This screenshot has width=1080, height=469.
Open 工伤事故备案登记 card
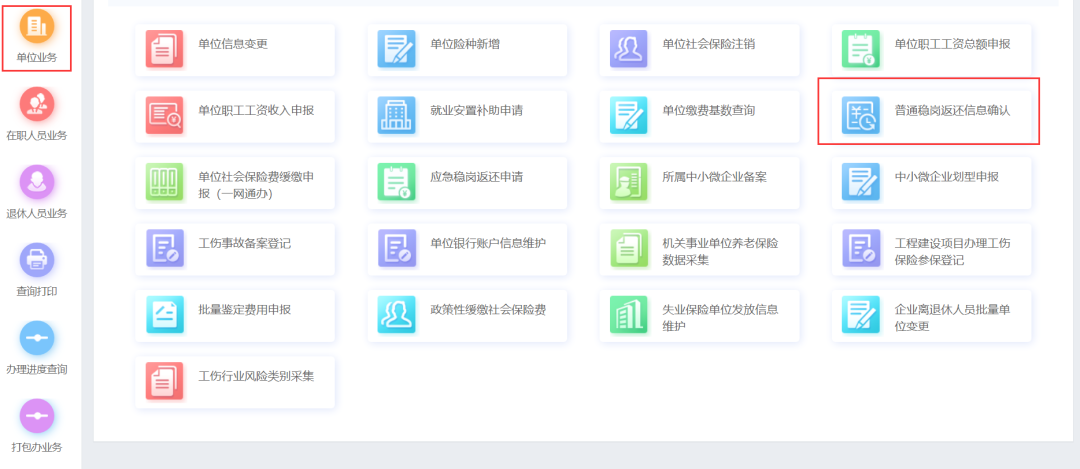pyautogui.click(x=244, y=243)
